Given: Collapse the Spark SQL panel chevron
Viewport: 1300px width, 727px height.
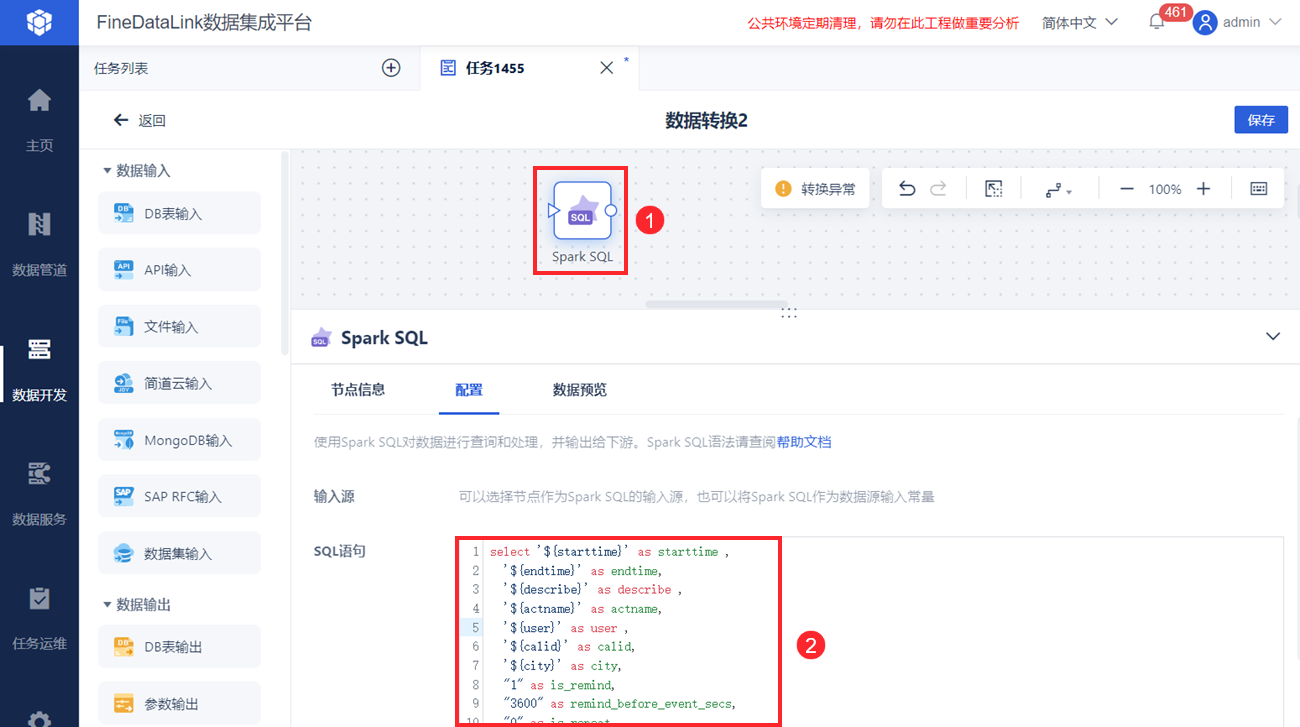Looking at the screenshot, I should coord(1272,336).
